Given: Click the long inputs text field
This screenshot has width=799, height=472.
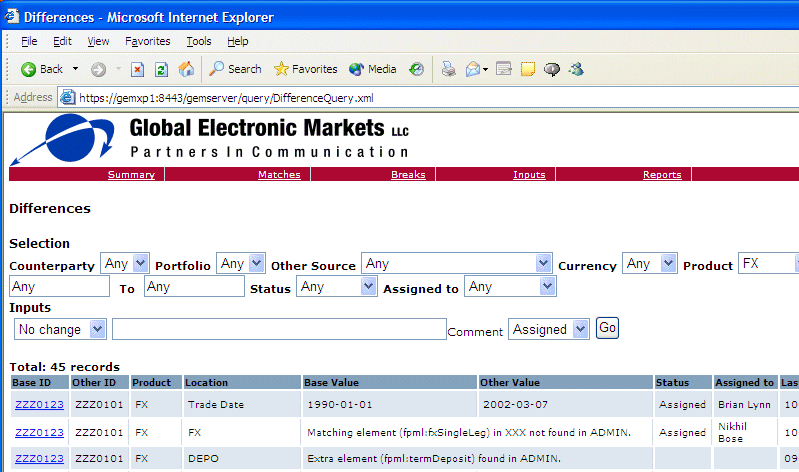Looking at the screenshot, I should click(279, 329).
